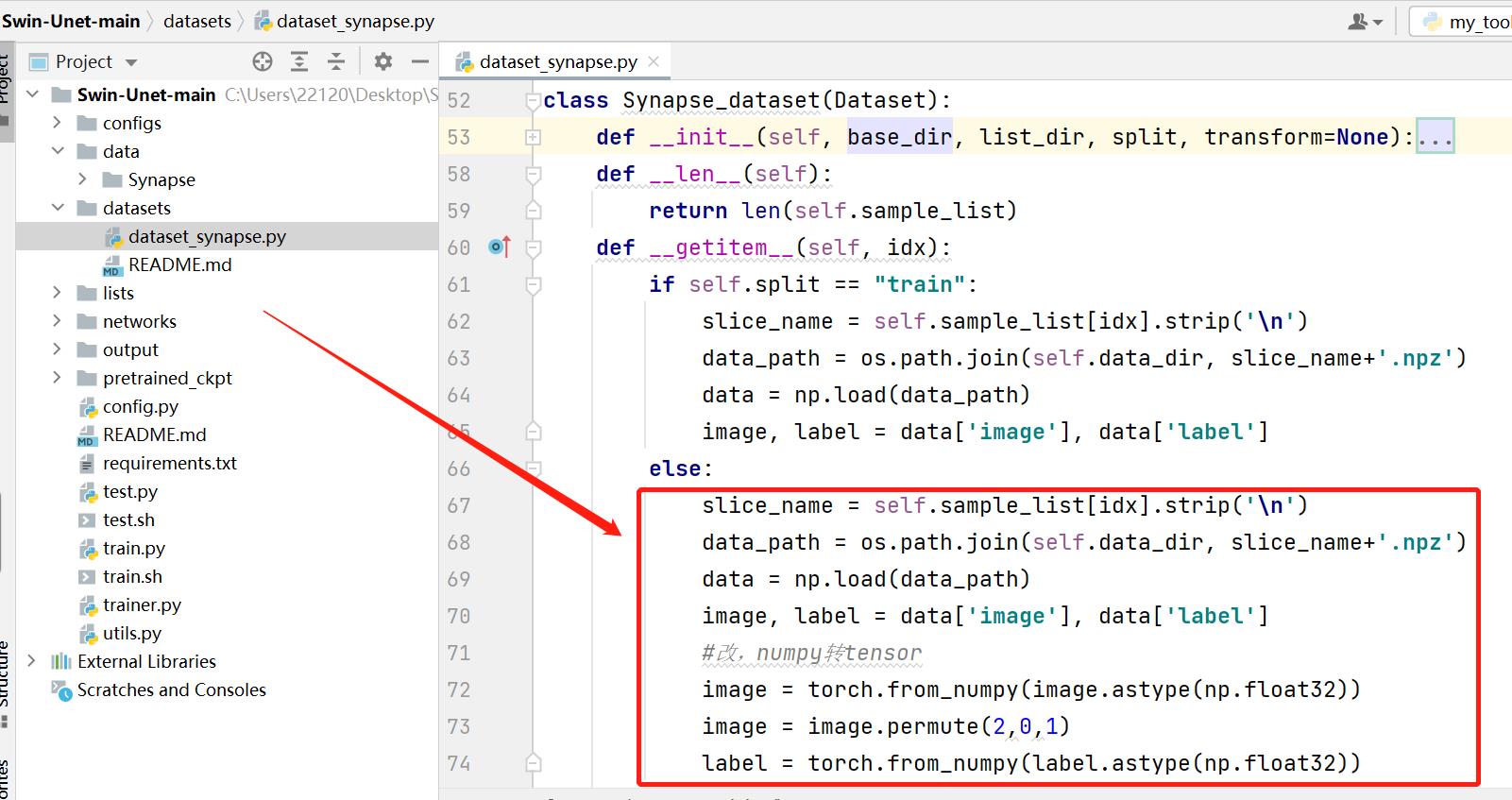Click 'image = image.permute(2,0,1)' line

[886, 726]
